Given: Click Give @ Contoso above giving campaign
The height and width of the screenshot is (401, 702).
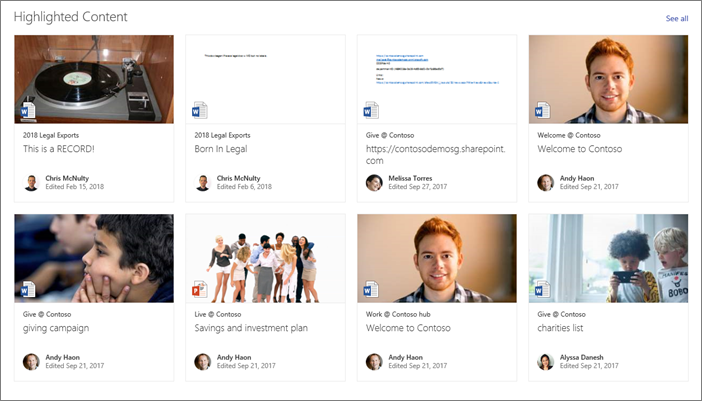Looking at the screenshot, I should pos(47,314).
